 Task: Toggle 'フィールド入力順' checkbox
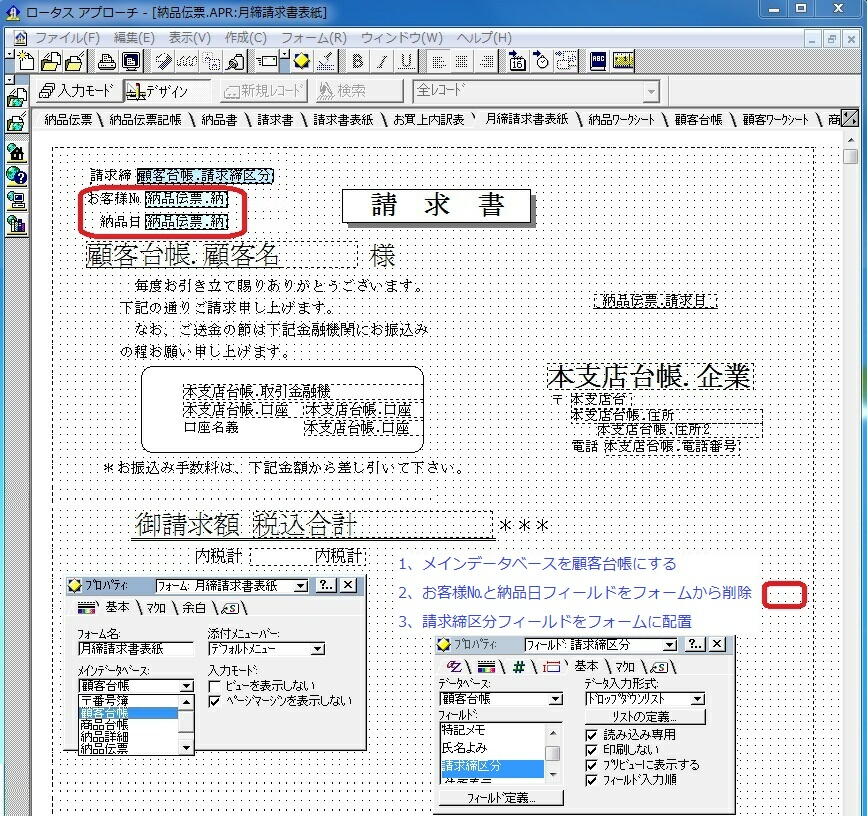[x=591, y=780]
